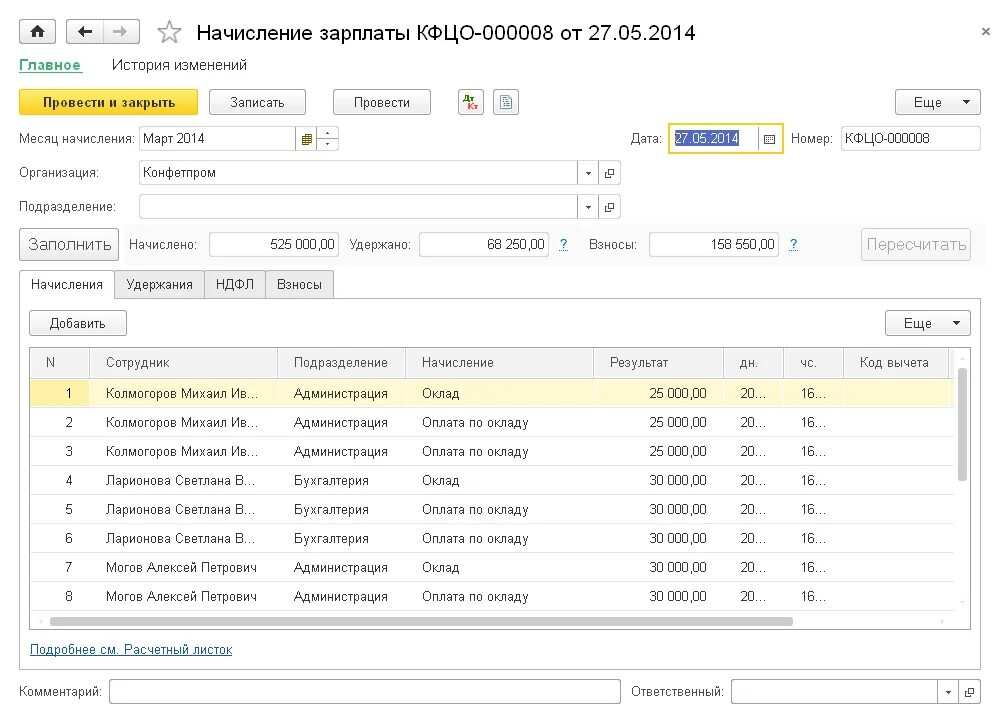Viewport: 1008px width, 718px height.
Task: Focus the Комментарий field
Action: (364, 692)
